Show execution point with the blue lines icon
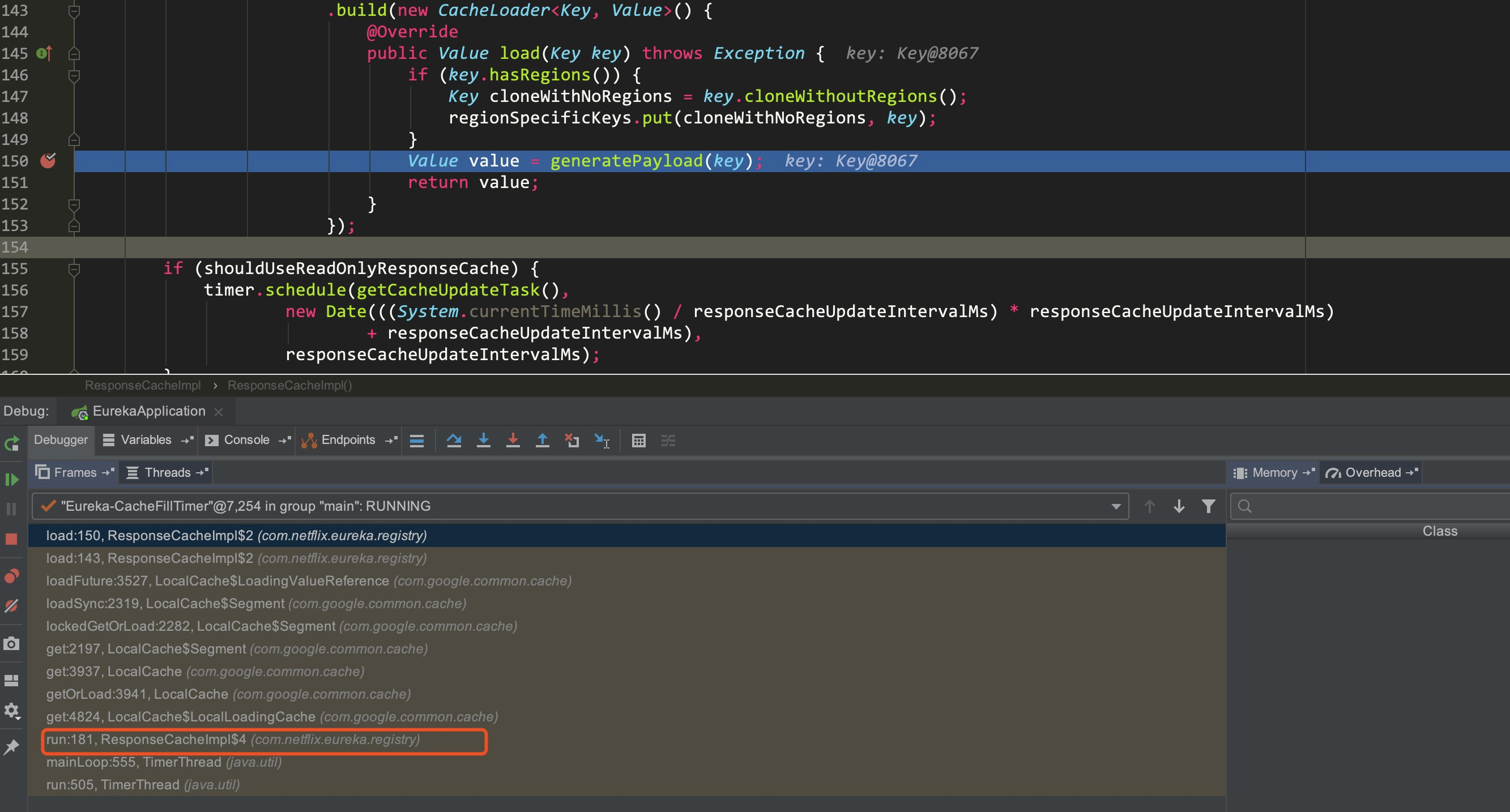 click(417, 441)
